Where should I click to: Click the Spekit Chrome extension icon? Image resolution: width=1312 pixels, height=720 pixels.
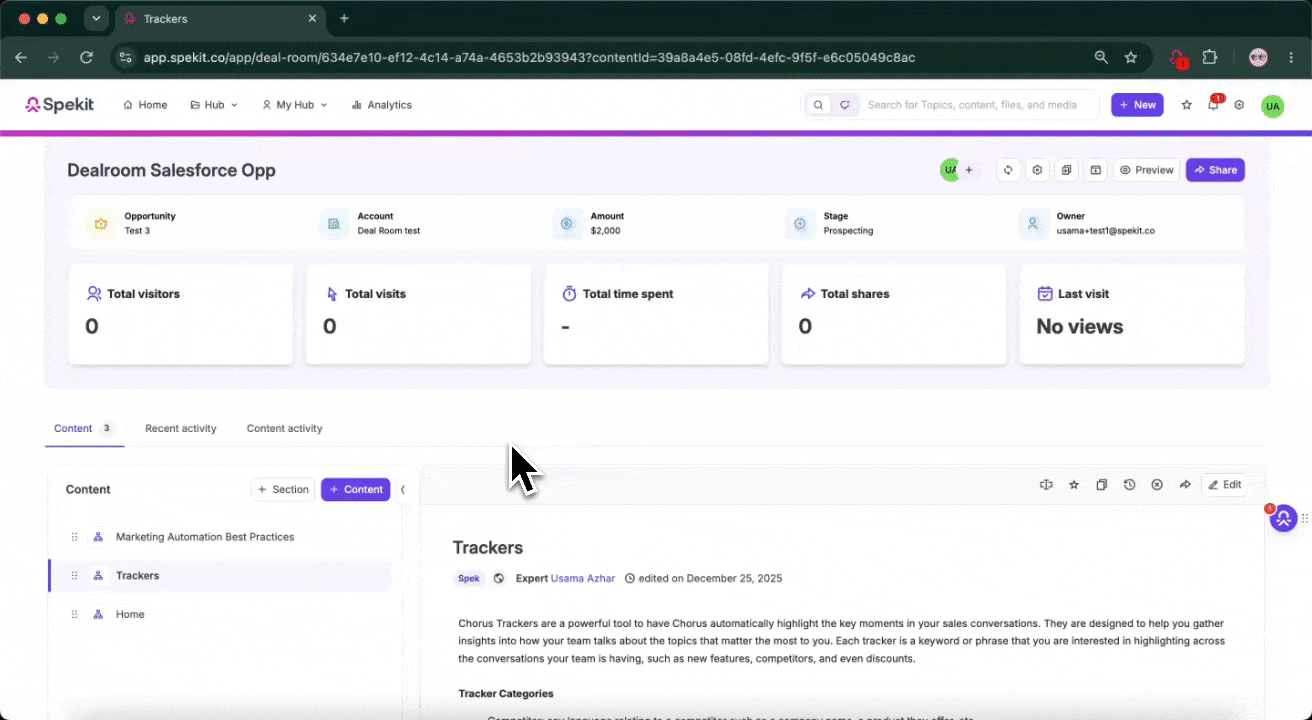pos(1178,58)
